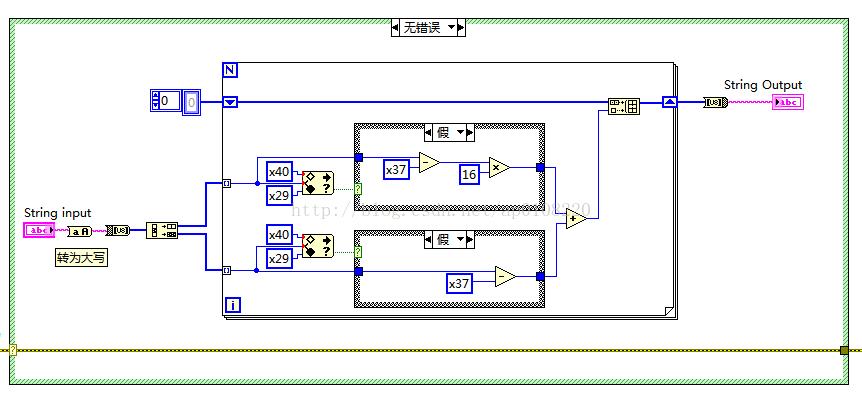The height and width of the screenshot is (398, 862).
Task: Select the right shift register terminal
Action: [x=670, y=102]
